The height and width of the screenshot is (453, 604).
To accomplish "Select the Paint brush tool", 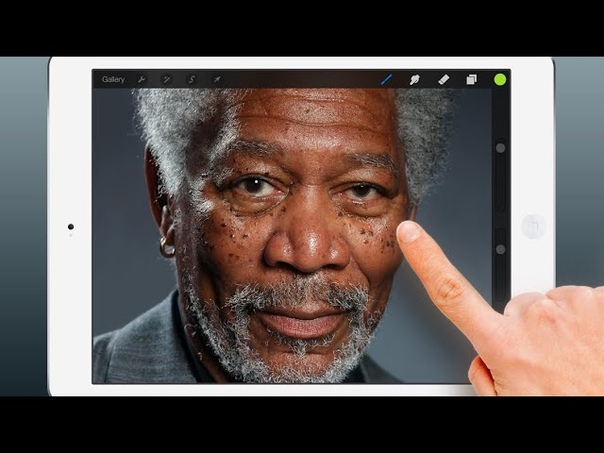I will coord(387,80).
